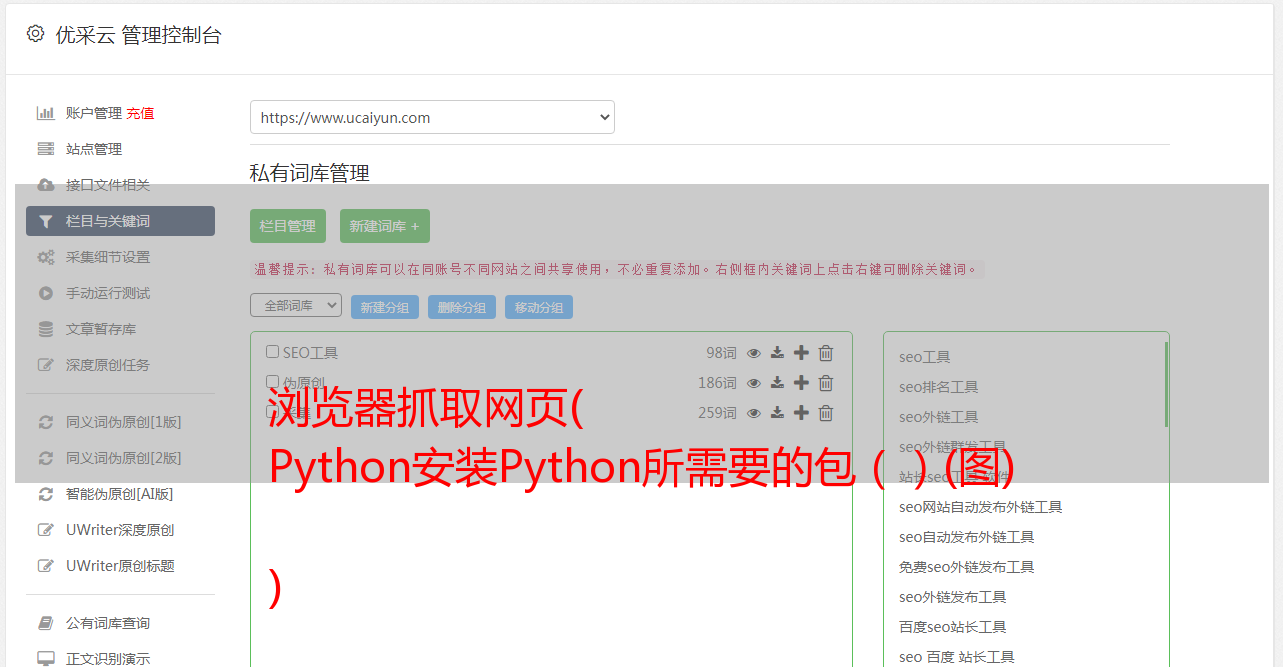This screenshot has width=1283, height=667.
Task: Click the refresh icon beside 智能伪原创[AI版]
Action: tap(46, 494)
